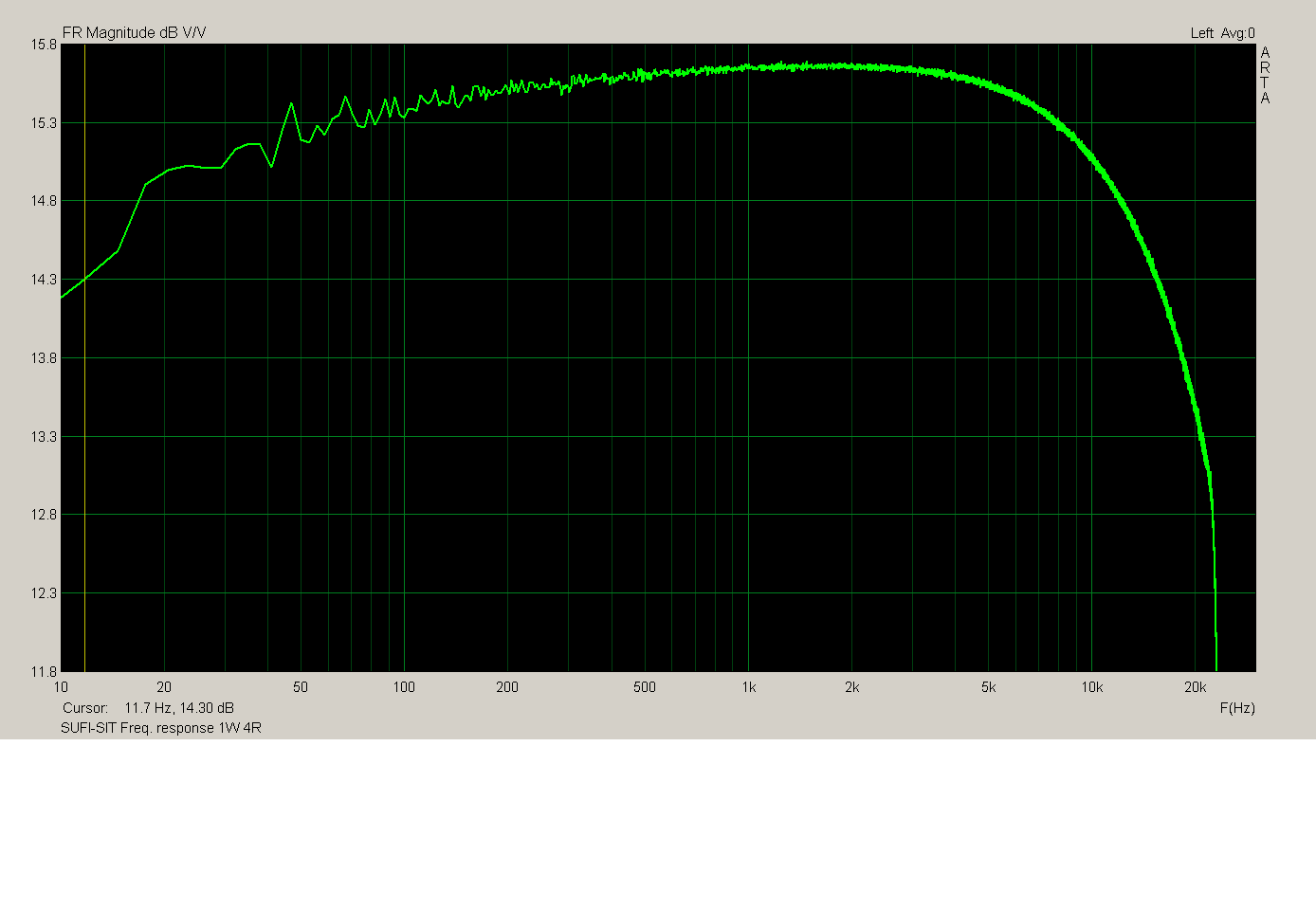Click the 5k frequency axis label
Screen dimensions: 1316x910
(989, 687)
